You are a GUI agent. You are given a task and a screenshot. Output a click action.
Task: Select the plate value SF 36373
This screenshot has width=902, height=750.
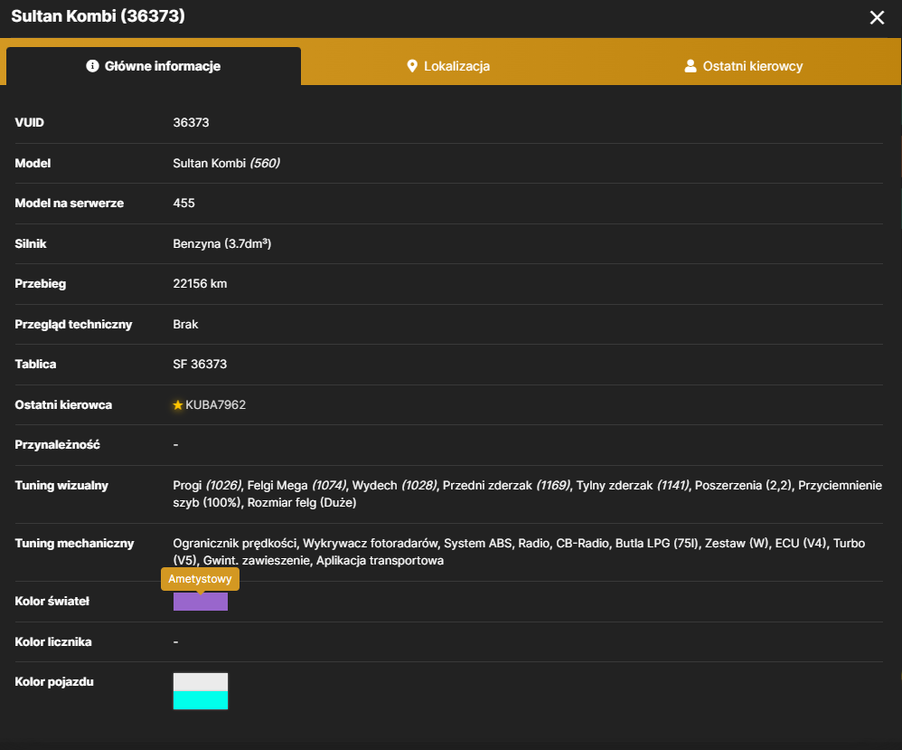click(200, 364)
